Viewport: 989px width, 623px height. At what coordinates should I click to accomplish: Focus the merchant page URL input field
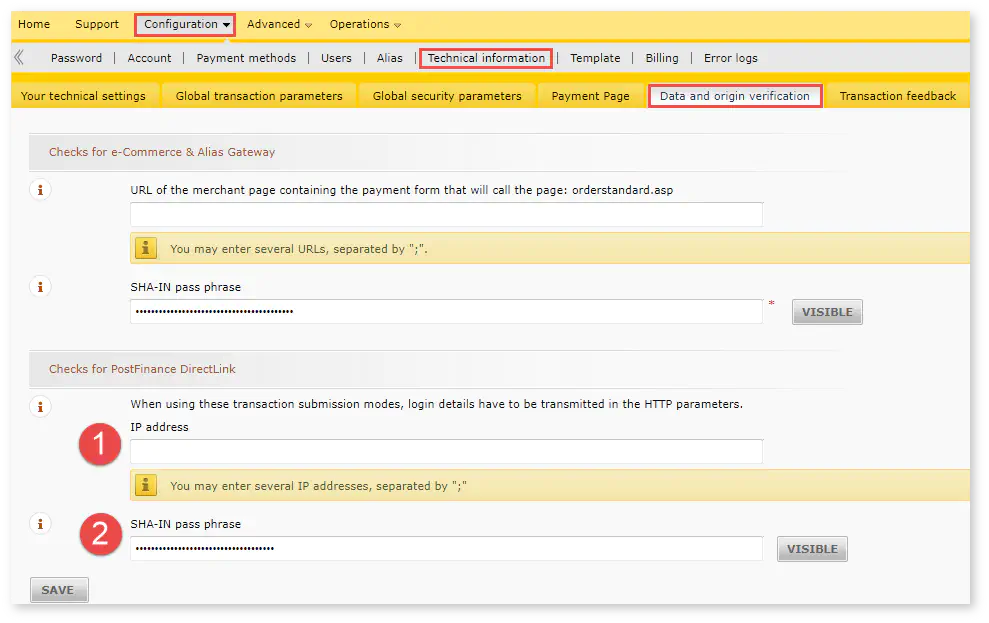point(446,215)
